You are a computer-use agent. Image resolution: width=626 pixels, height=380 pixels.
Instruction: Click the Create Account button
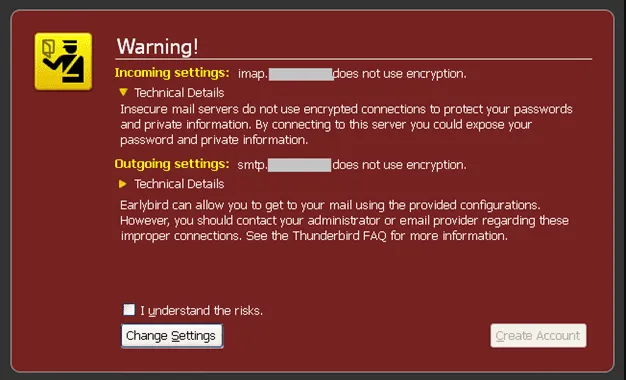point(538,336)
